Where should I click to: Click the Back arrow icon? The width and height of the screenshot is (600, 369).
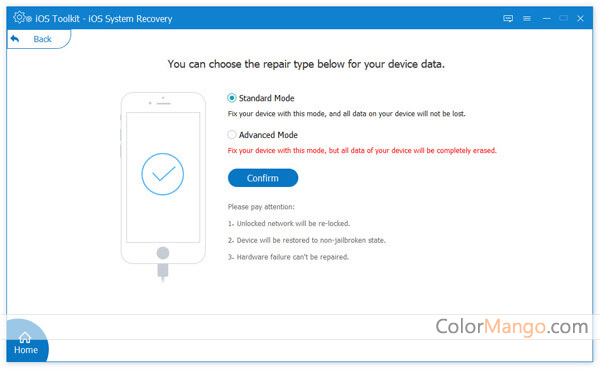point(15,39)
